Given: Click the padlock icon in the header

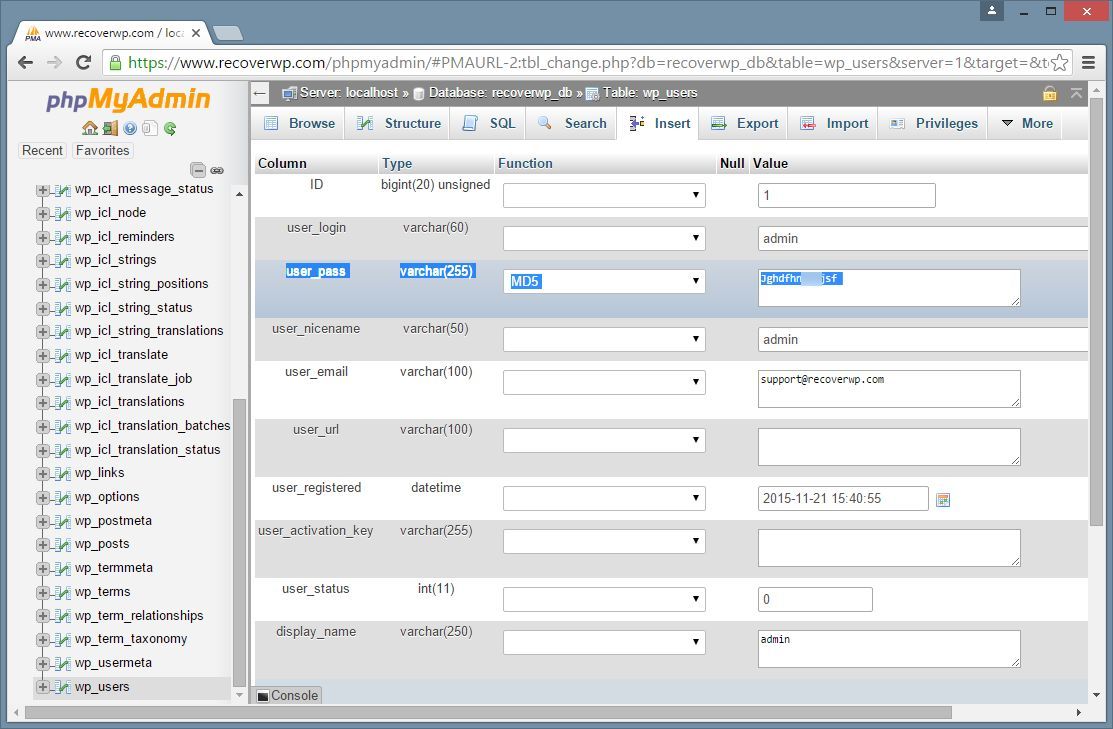Looking at the screenshot, I should click(x=1049, y=93).
